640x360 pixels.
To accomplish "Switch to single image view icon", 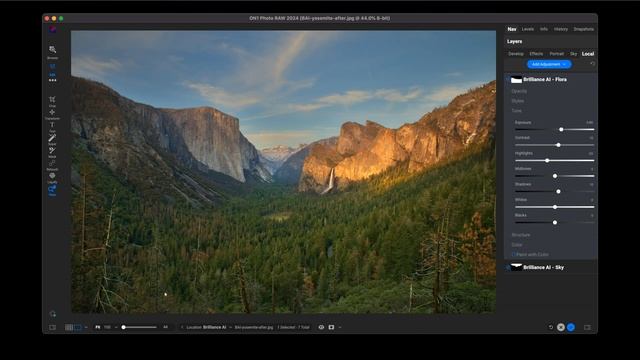I will (78, 327).
